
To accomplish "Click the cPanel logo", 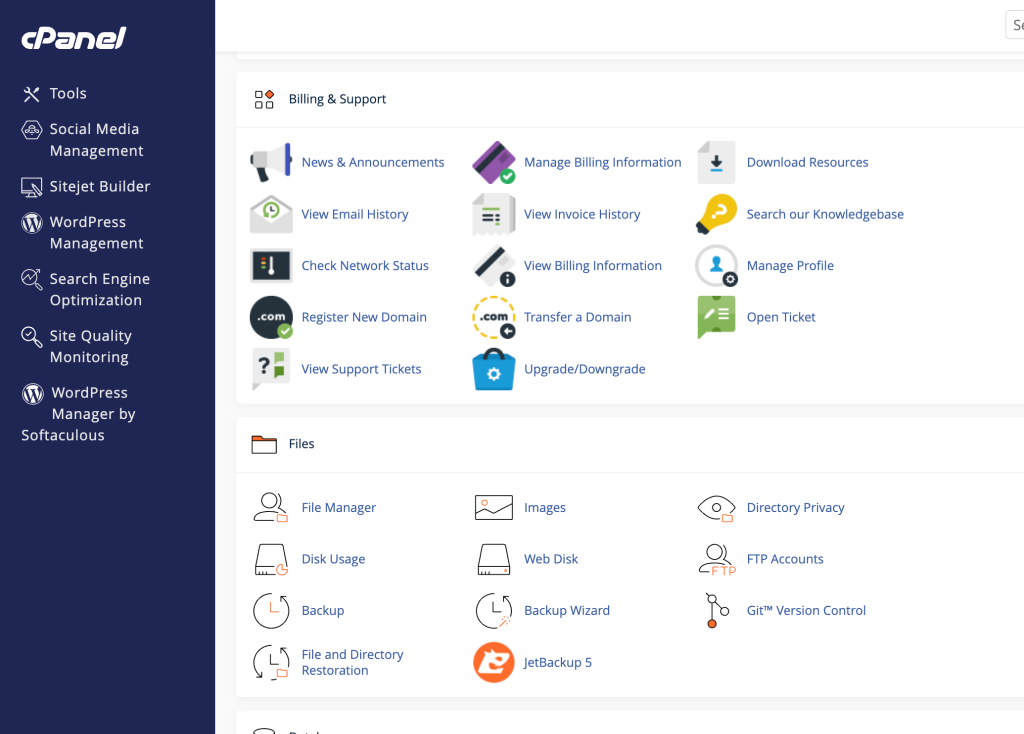I will tap(74, 39).
